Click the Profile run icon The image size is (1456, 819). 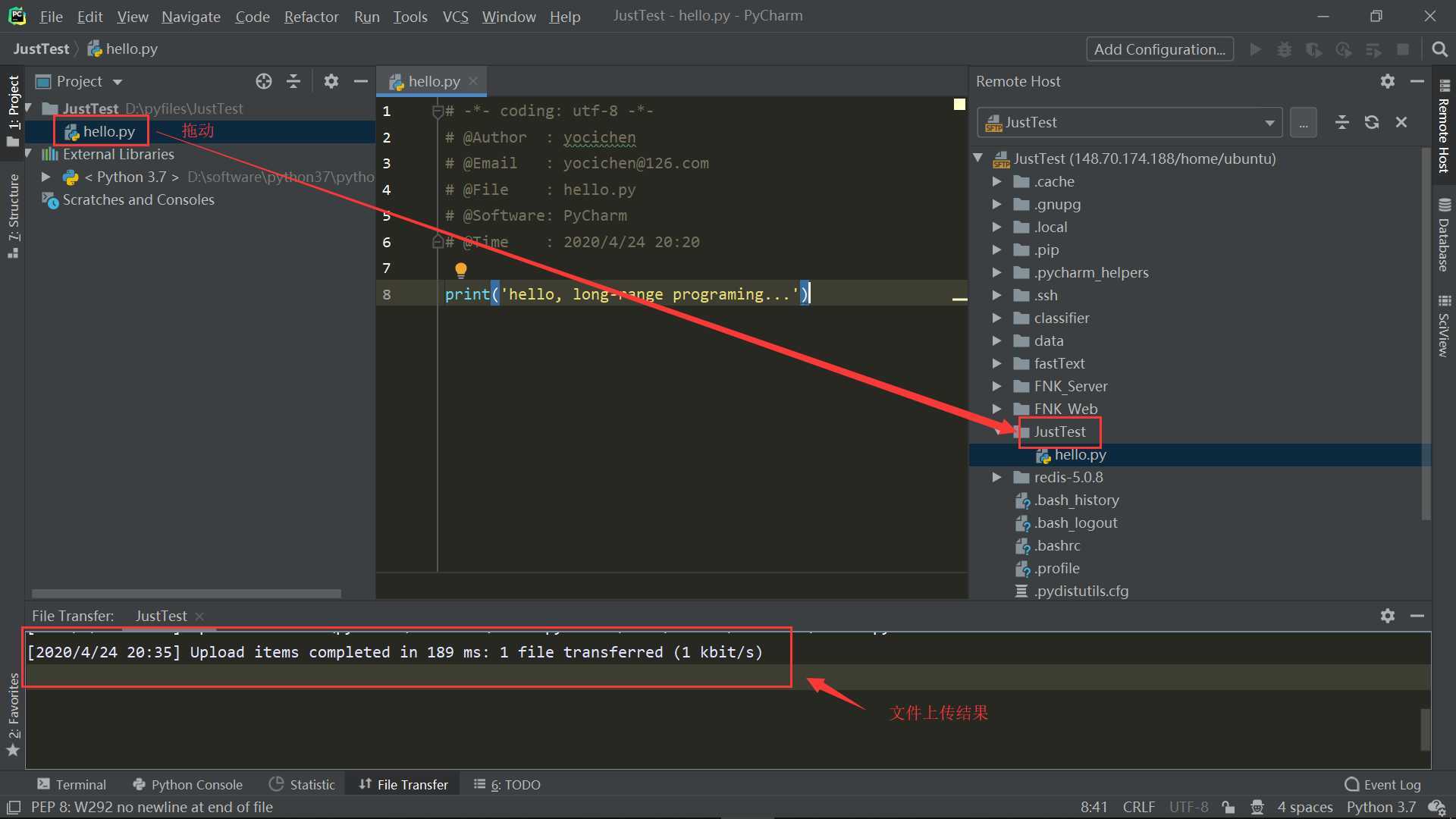click(x=1344, y=49)
